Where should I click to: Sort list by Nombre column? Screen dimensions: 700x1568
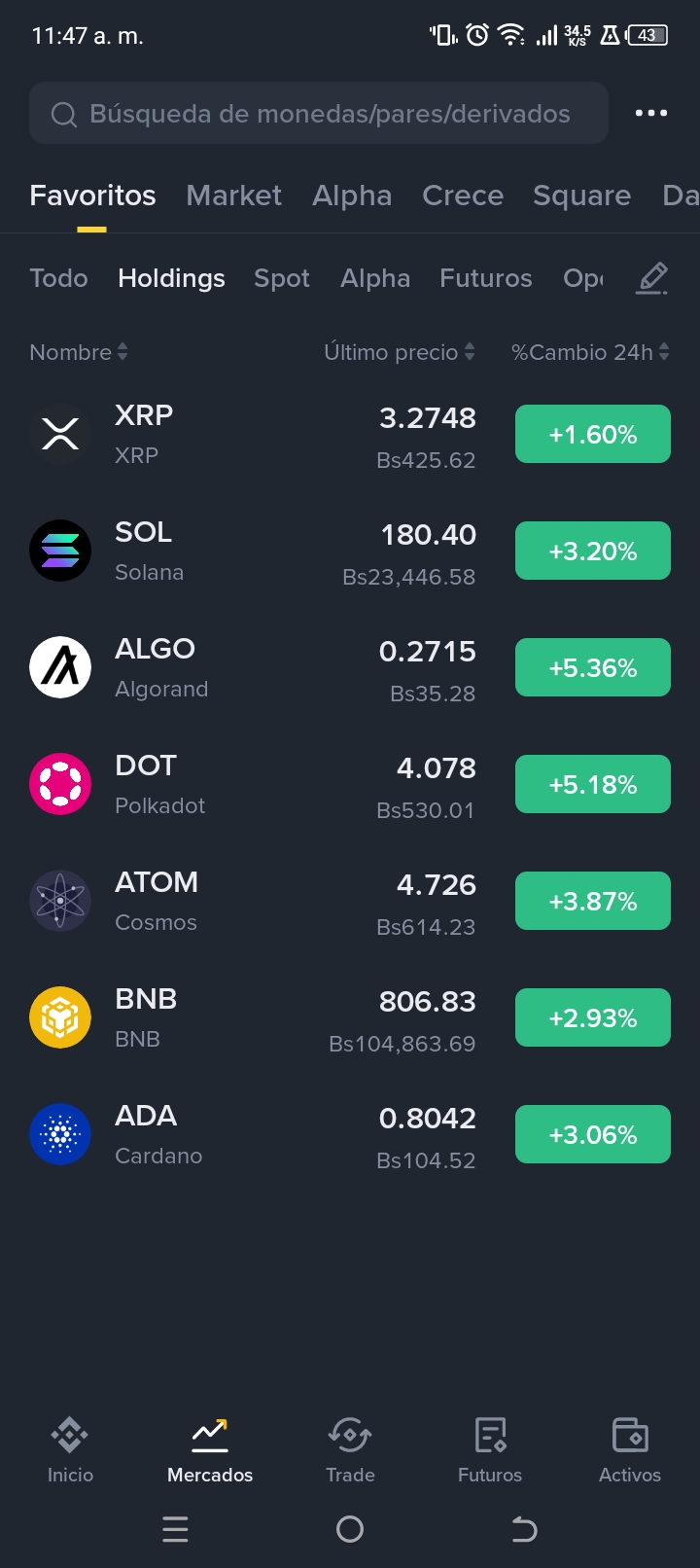(79, 352)
